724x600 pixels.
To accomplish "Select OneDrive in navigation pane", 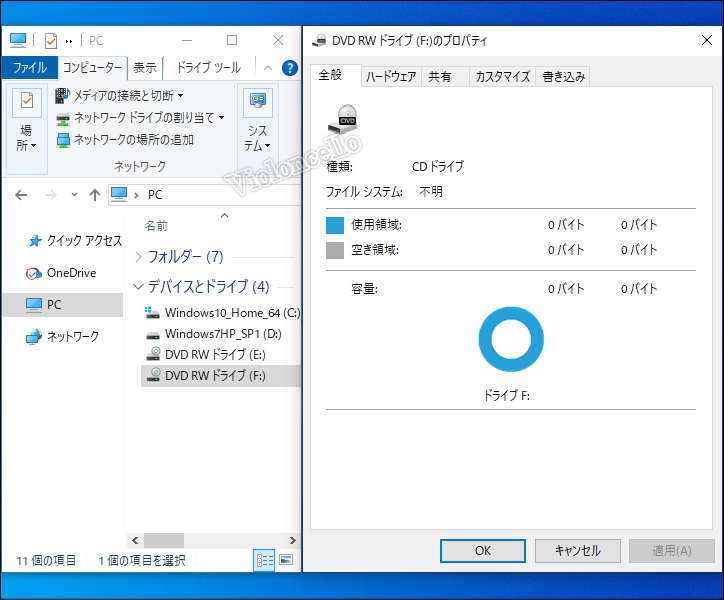I will click(x=61, y=273).
